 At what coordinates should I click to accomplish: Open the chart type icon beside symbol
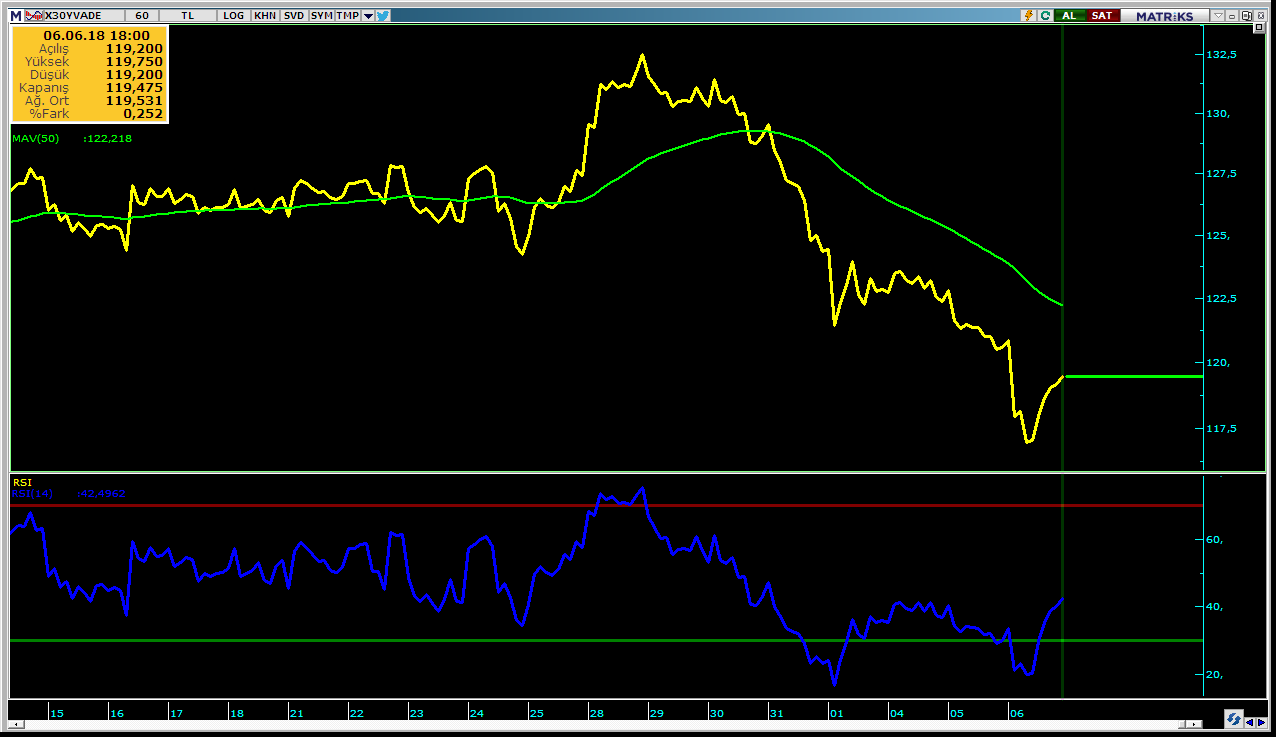coord(32,15)
